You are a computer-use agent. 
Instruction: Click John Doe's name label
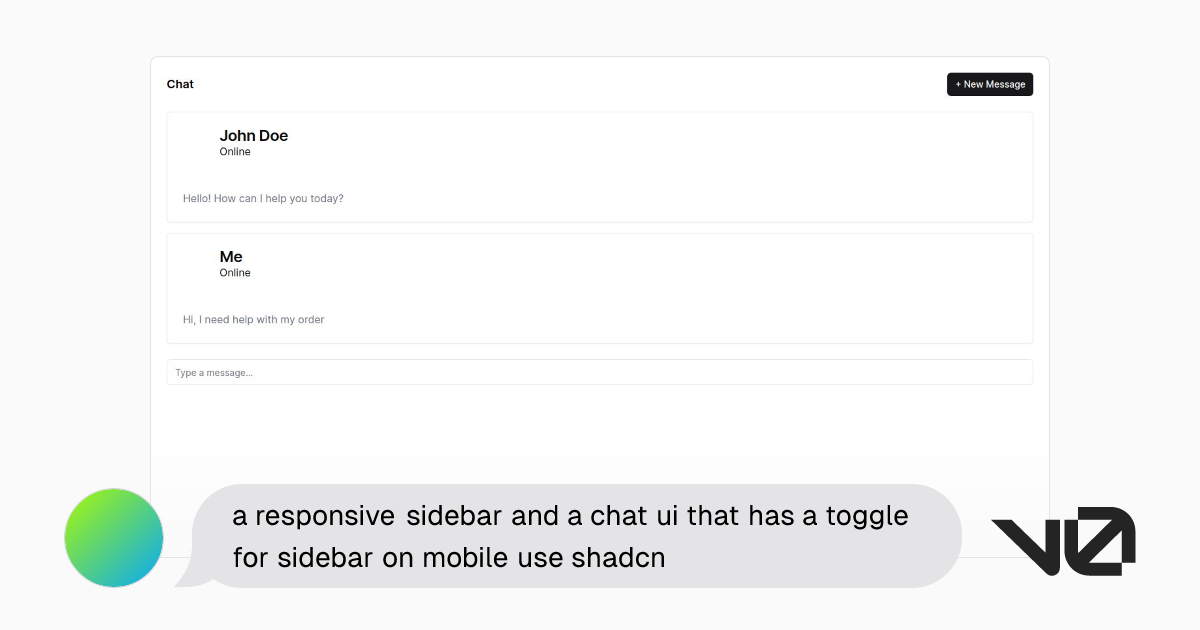pyautogui.click(x=253, y=135)
